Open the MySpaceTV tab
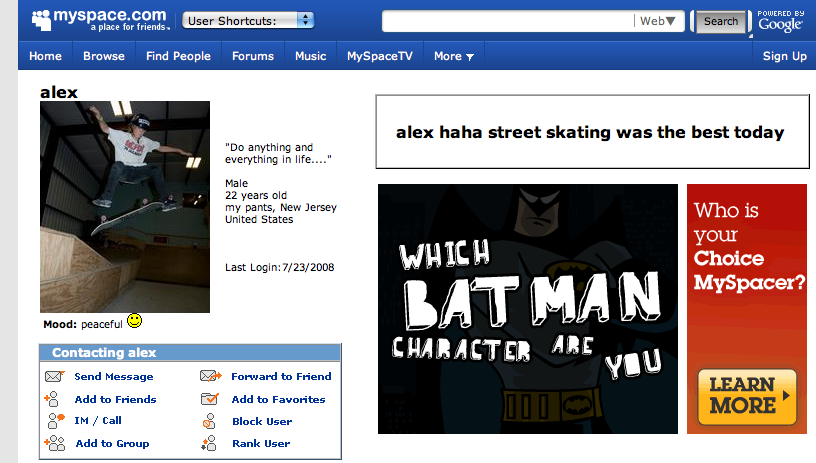This screenshot has width=816, height=463. 380,56
